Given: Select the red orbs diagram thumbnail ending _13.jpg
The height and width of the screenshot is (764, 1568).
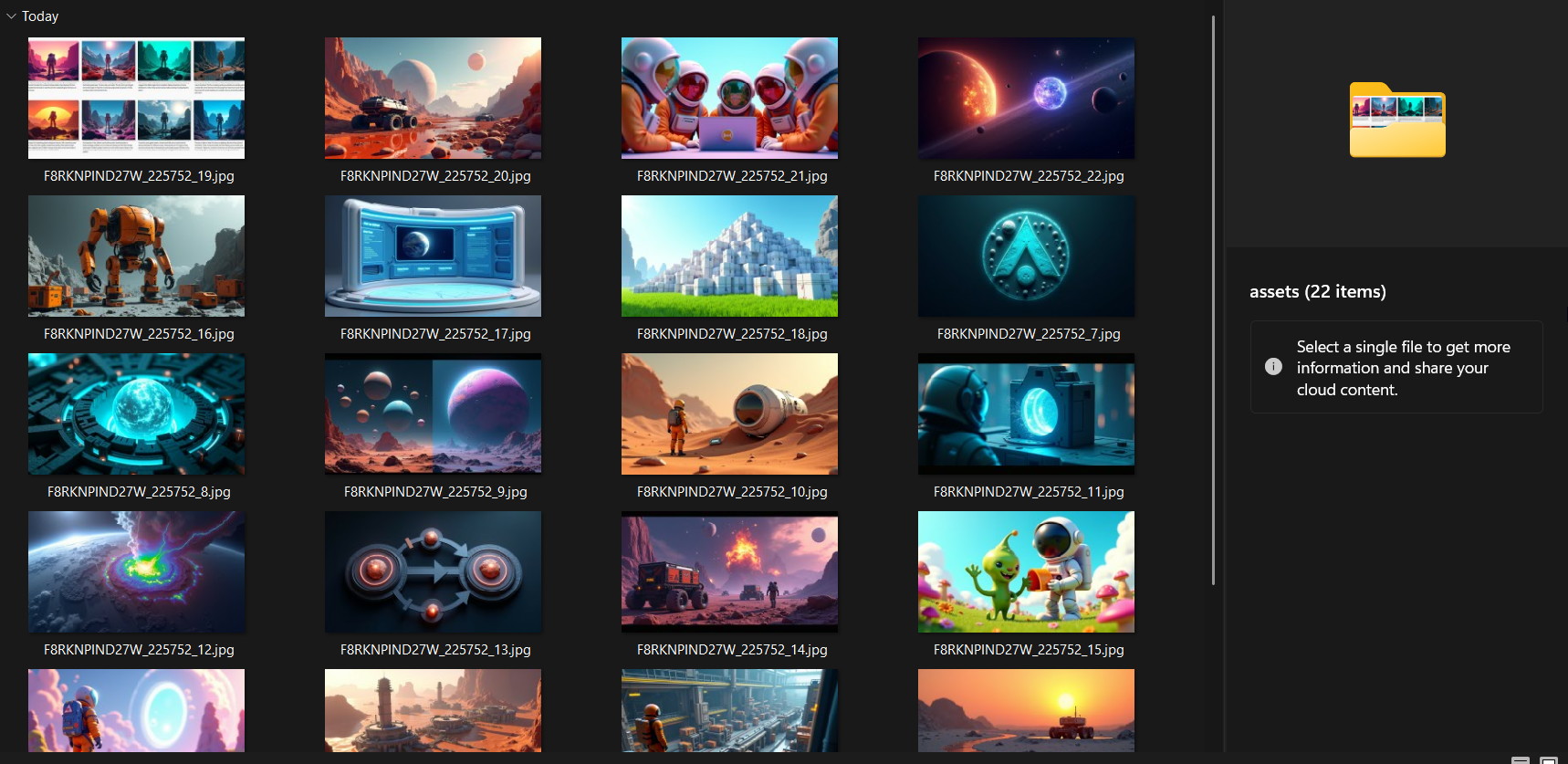Looking at the screenshot, I should tap(433, 571).
